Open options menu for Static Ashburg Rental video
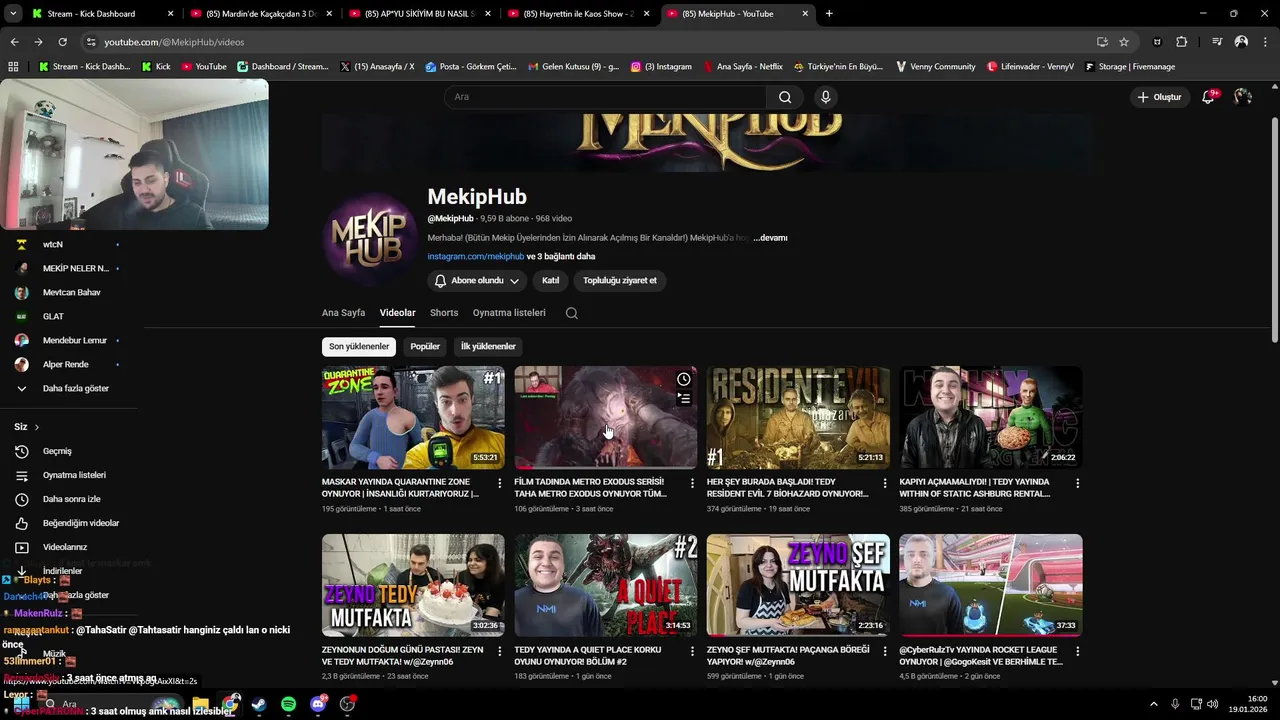Image resolution: width=1280 pixels, height=720 pixels. pyautogui.click(x=1077, y=483)
